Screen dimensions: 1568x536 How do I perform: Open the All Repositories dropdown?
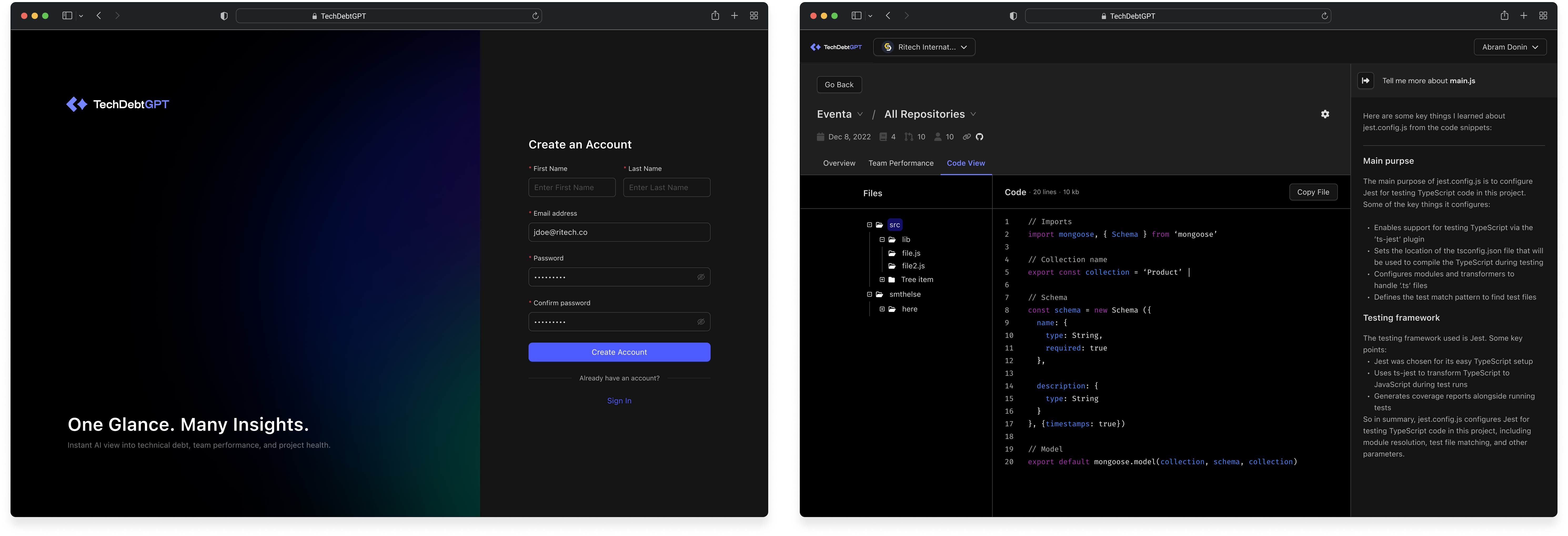pyautogui.click(x=929, y=115)
